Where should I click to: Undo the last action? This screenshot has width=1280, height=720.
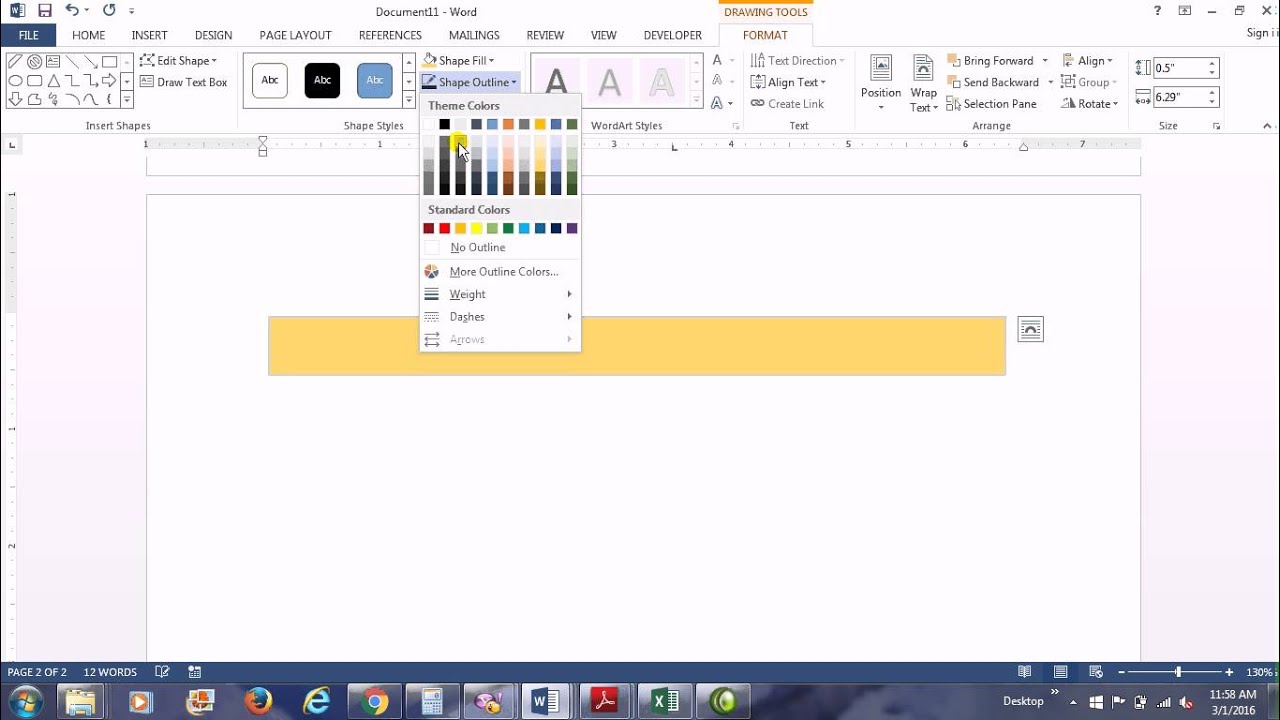click(x=72, y=11)
